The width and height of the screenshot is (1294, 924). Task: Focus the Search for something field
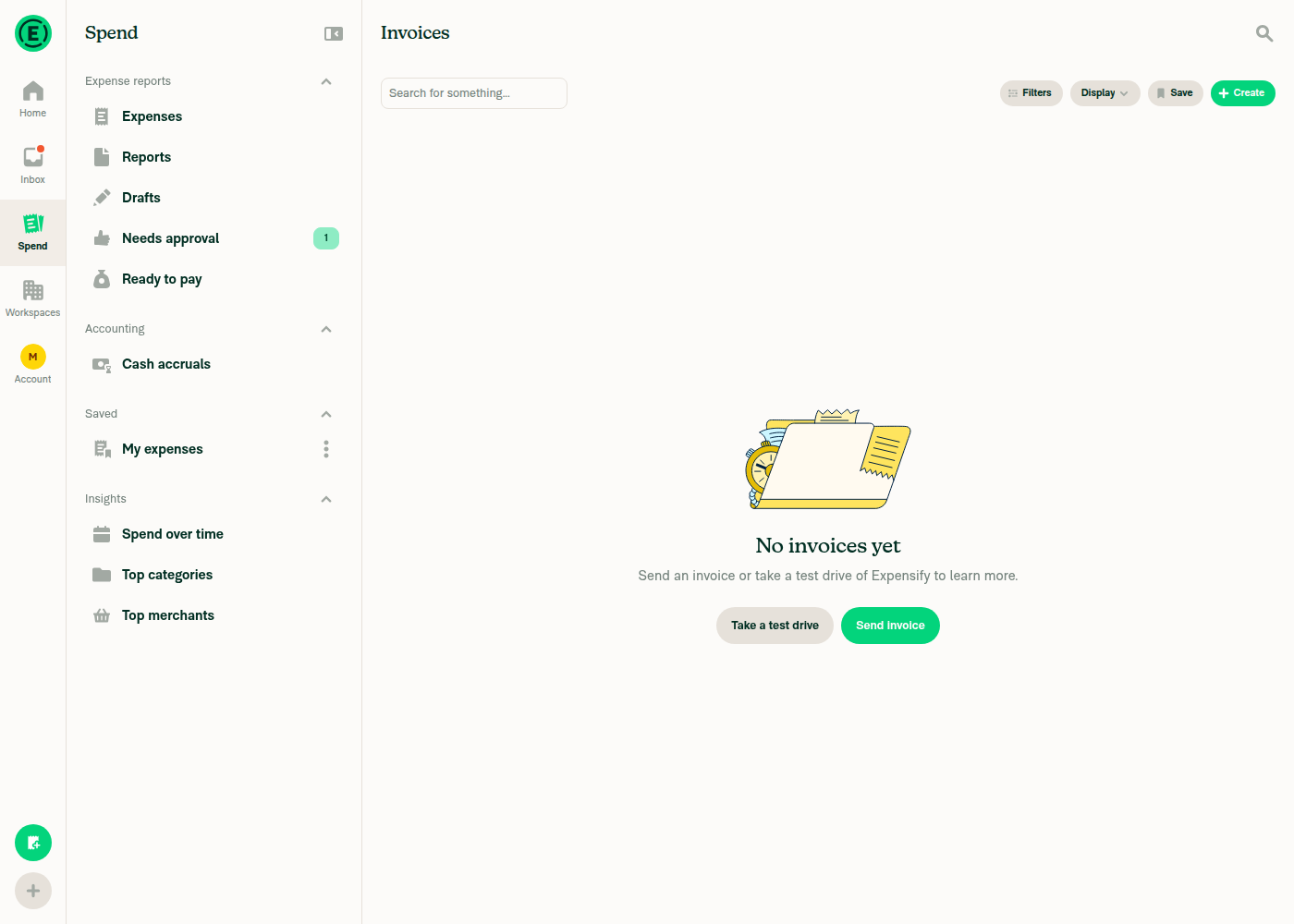pyautogui.click(x=474, y=93)
